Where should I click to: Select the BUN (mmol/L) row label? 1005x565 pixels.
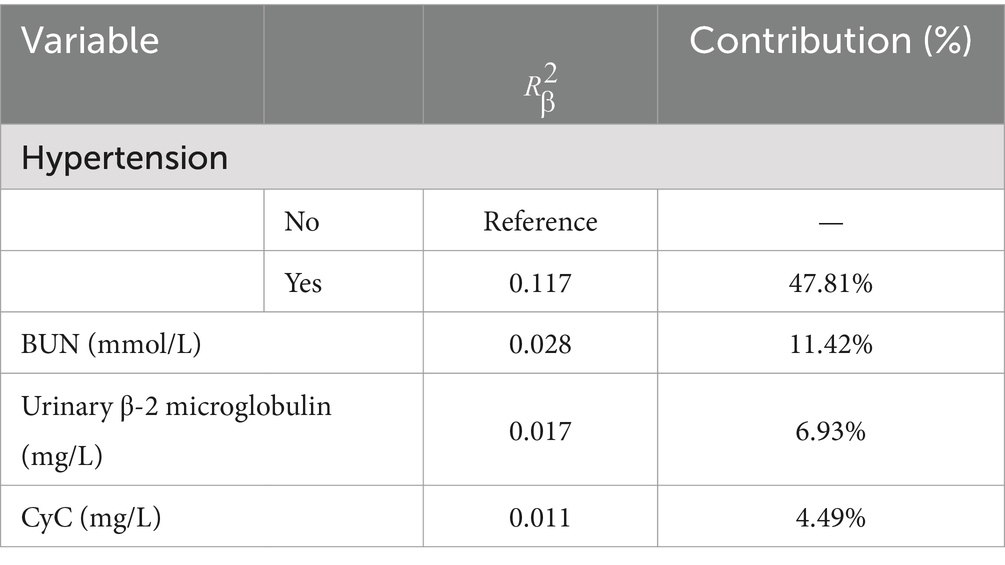[111, 344]
